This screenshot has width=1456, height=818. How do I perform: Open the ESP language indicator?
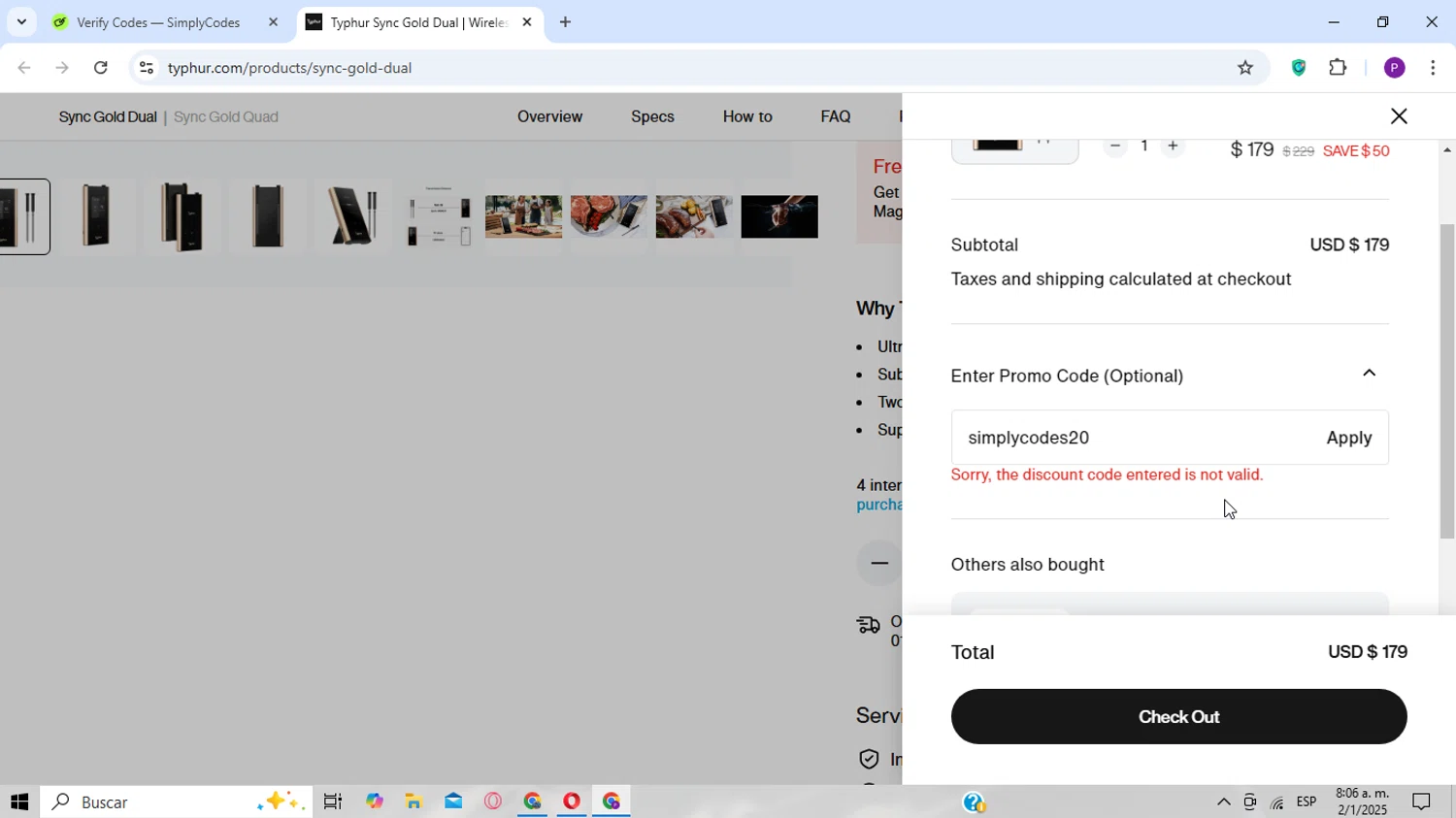click(x=1307, y=802)
